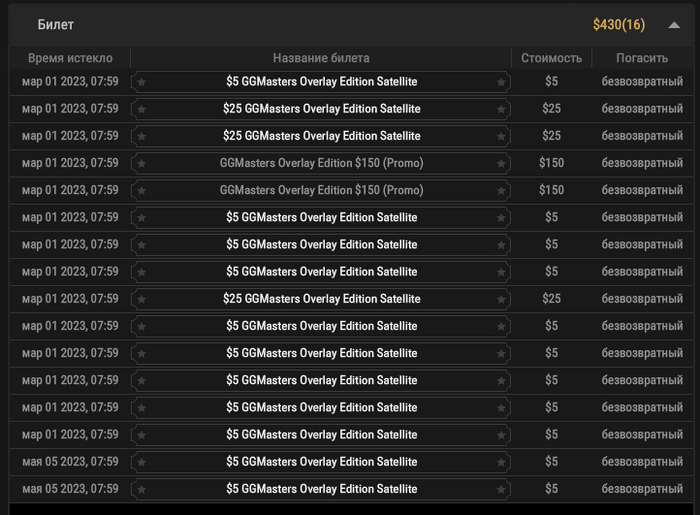Screen dimensions: 700x515
Task: Click expiry date of the first Promo ticket
Action: pos(71,163)
